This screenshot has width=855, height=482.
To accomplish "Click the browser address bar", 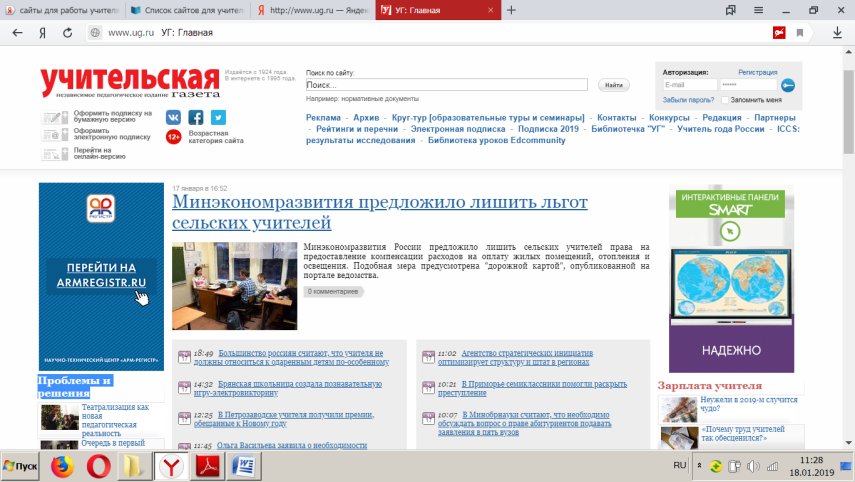I will pyautogui.click(x=436, y=33).
